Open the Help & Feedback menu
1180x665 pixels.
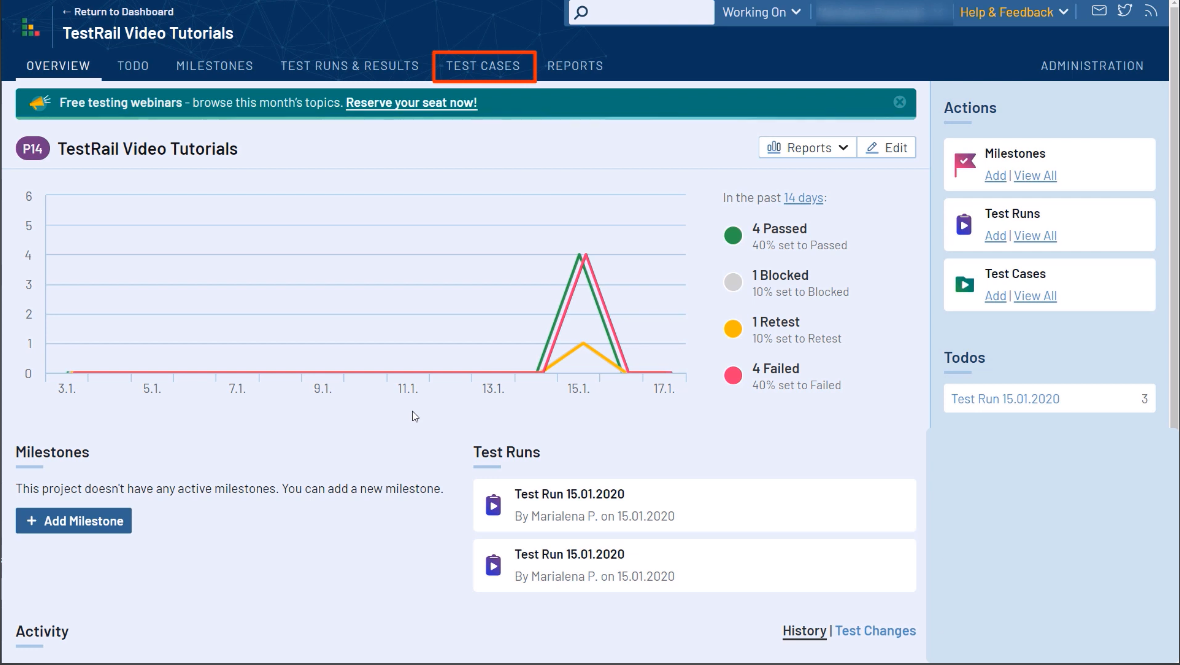1013,12
